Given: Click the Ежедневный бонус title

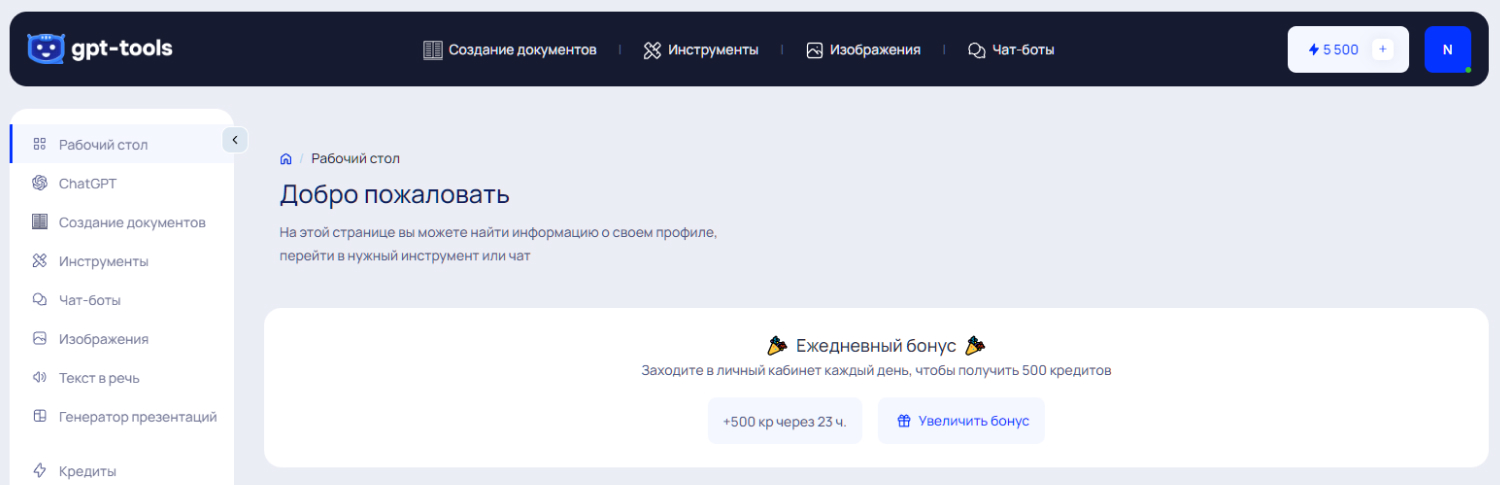Looking at the screenshot, I should 876,346.
